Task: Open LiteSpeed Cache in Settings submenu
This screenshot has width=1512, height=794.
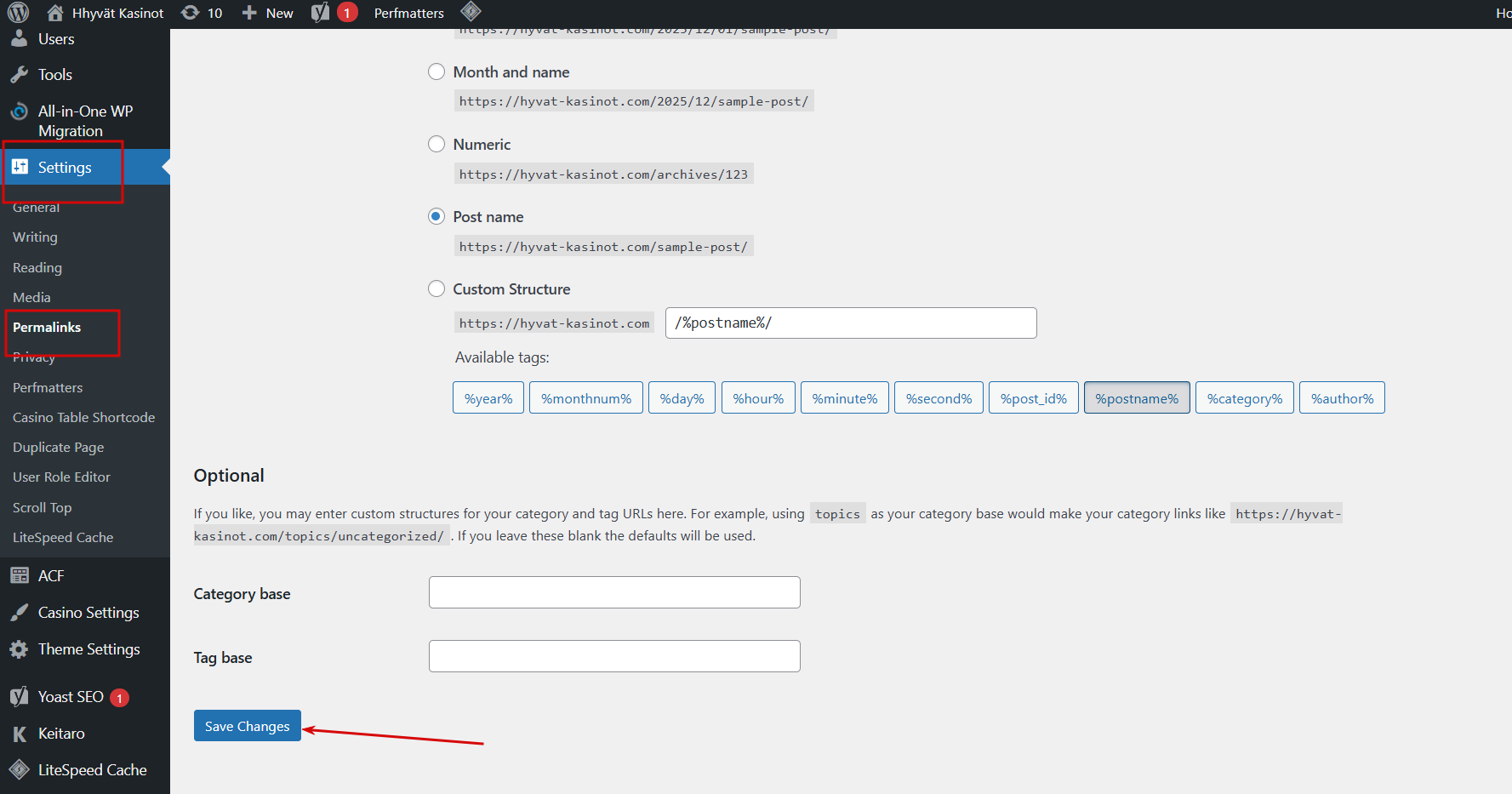Action: pyautogui.click(x=63, y=537)
